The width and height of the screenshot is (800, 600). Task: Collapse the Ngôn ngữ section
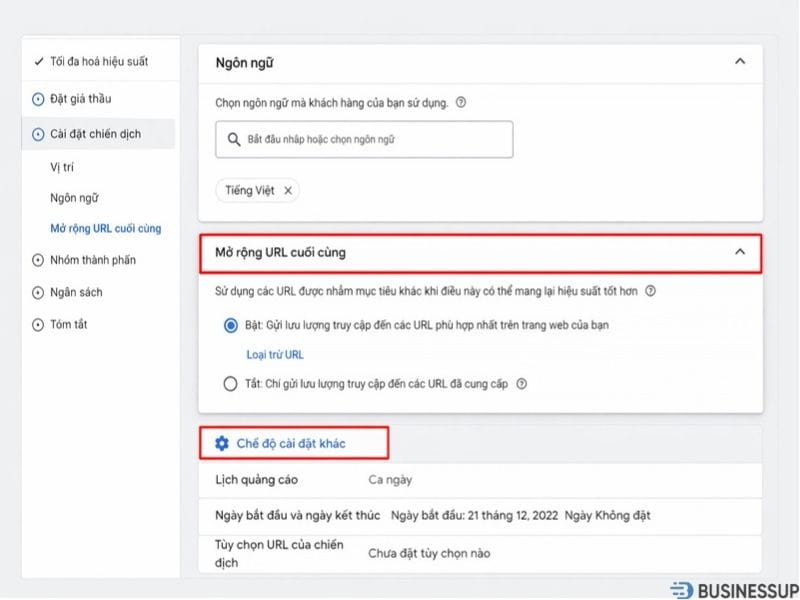pos(740,61)
